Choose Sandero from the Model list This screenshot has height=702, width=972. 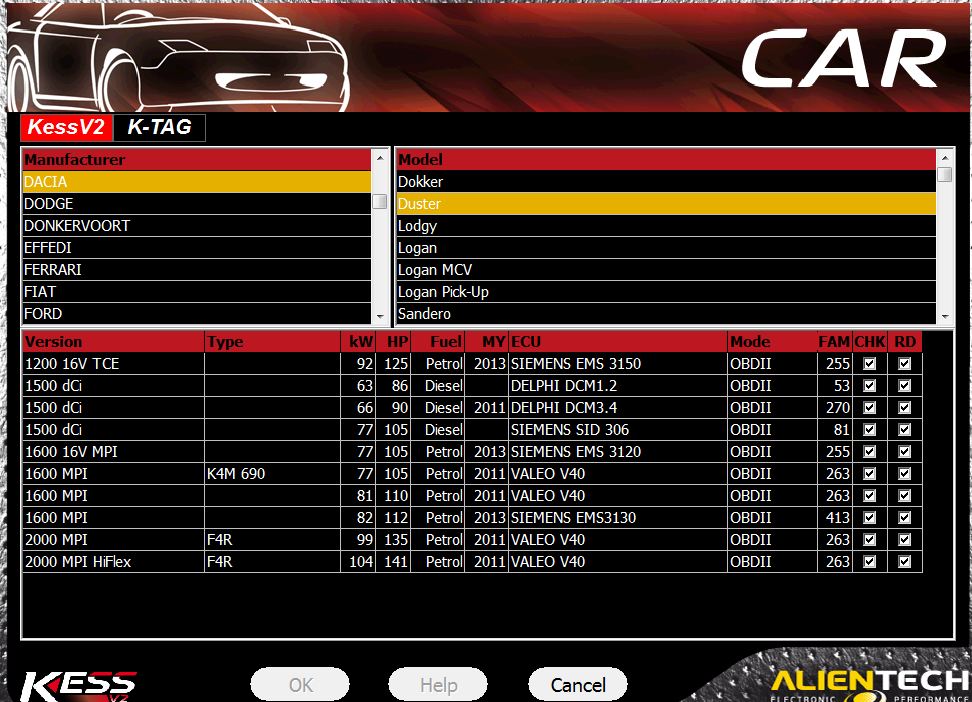click(x=666, y=314)
